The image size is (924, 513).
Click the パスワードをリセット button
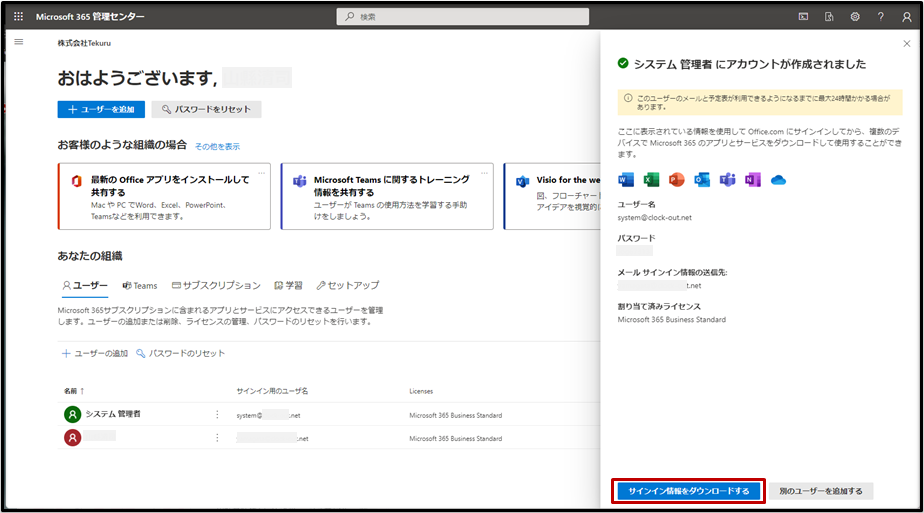click(206, 109)
